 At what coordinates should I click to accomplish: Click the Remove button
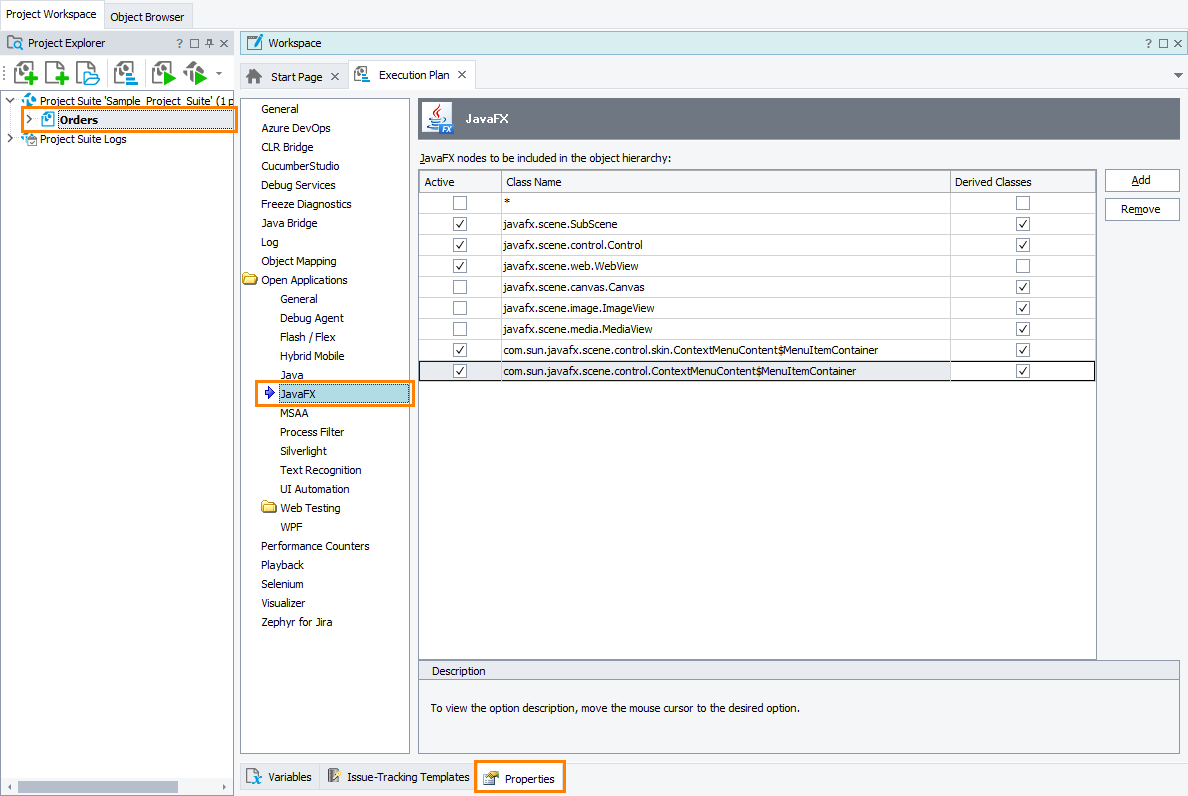pyautogui.click(x=1141, y=209)
